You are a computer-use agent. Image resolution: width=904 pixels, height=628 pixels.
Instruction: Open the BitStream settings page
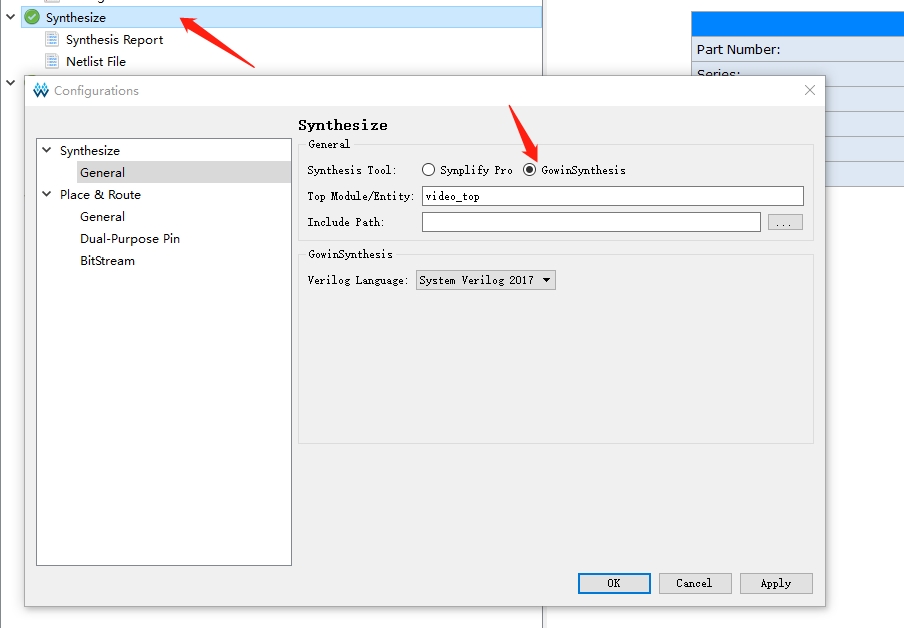tap(107, 261)
